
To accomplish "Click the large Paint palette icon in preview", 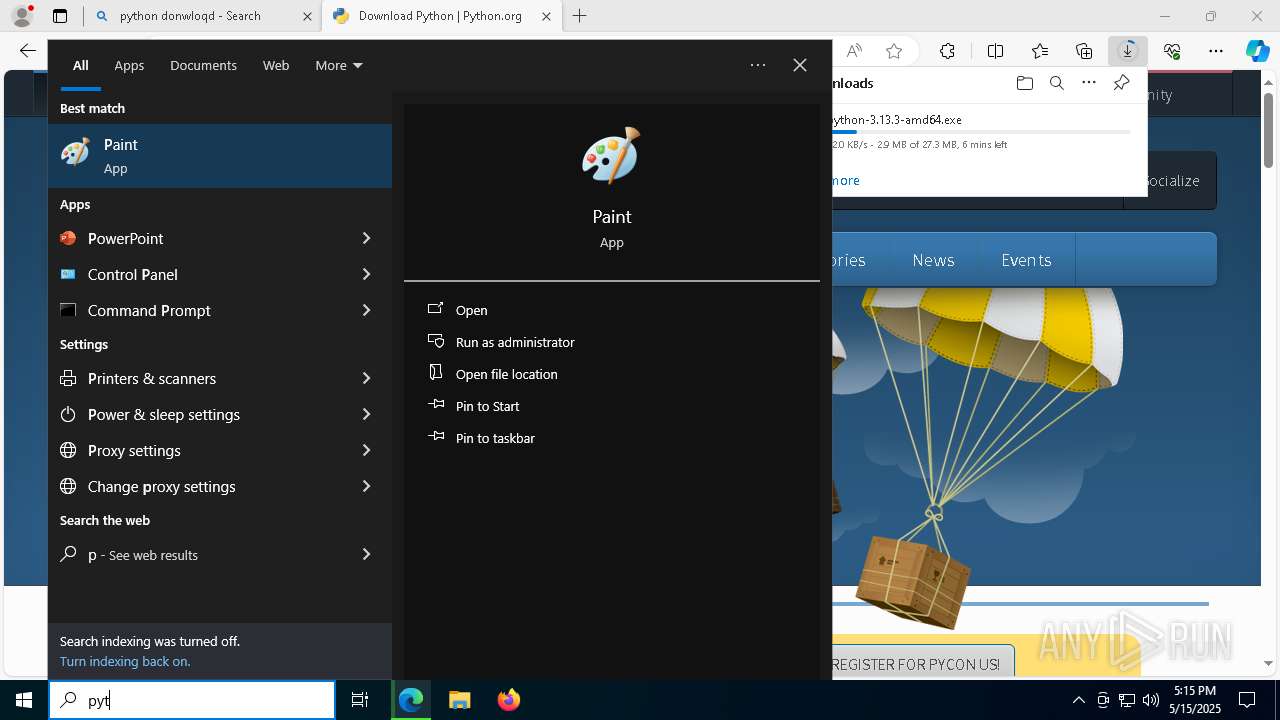I will click(611, 155).
